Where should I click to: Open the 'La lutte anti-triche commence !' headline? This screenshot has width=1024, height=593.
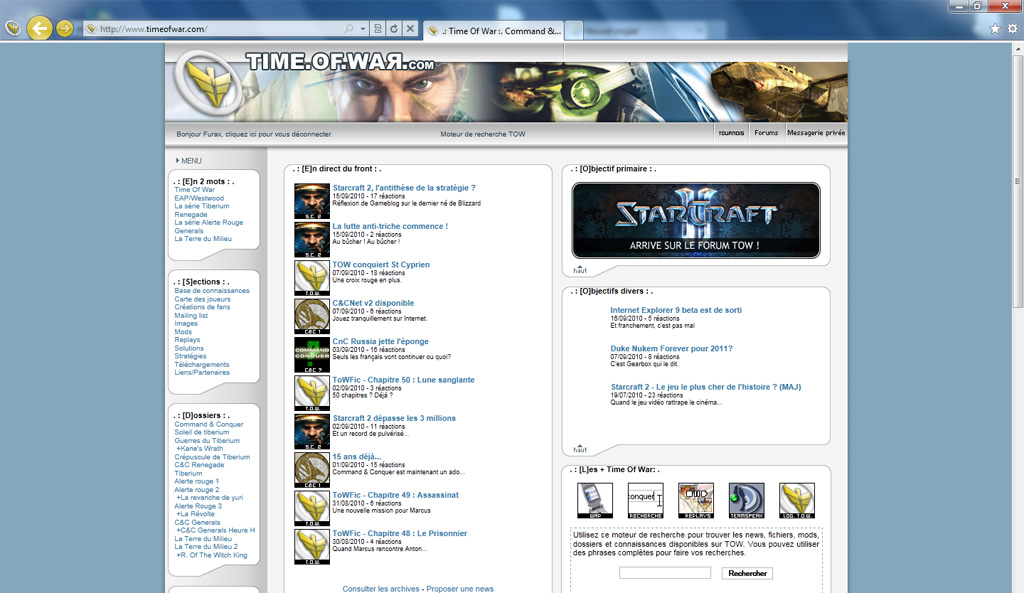(390, 226)
